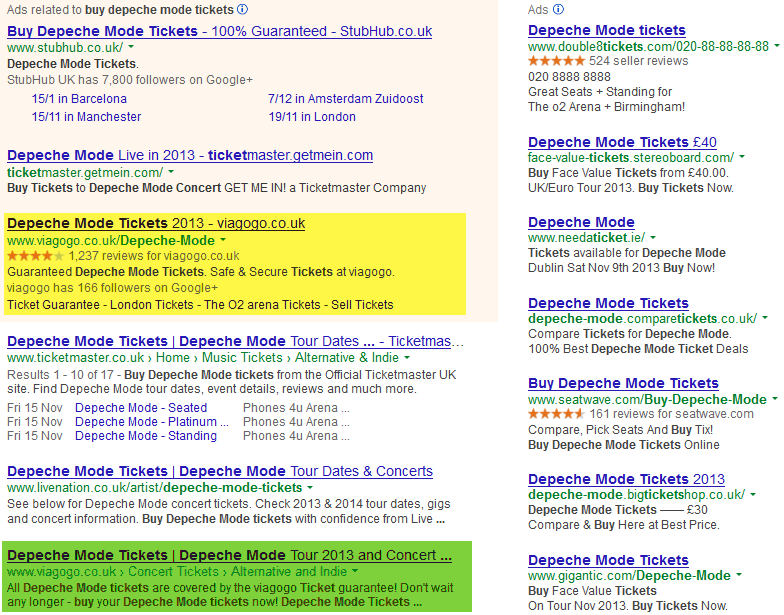Open dropdown arrow beside www.gigantic.com/Depeche-Mode
Screen dimensions: 784x615
(x=739, y=575)
